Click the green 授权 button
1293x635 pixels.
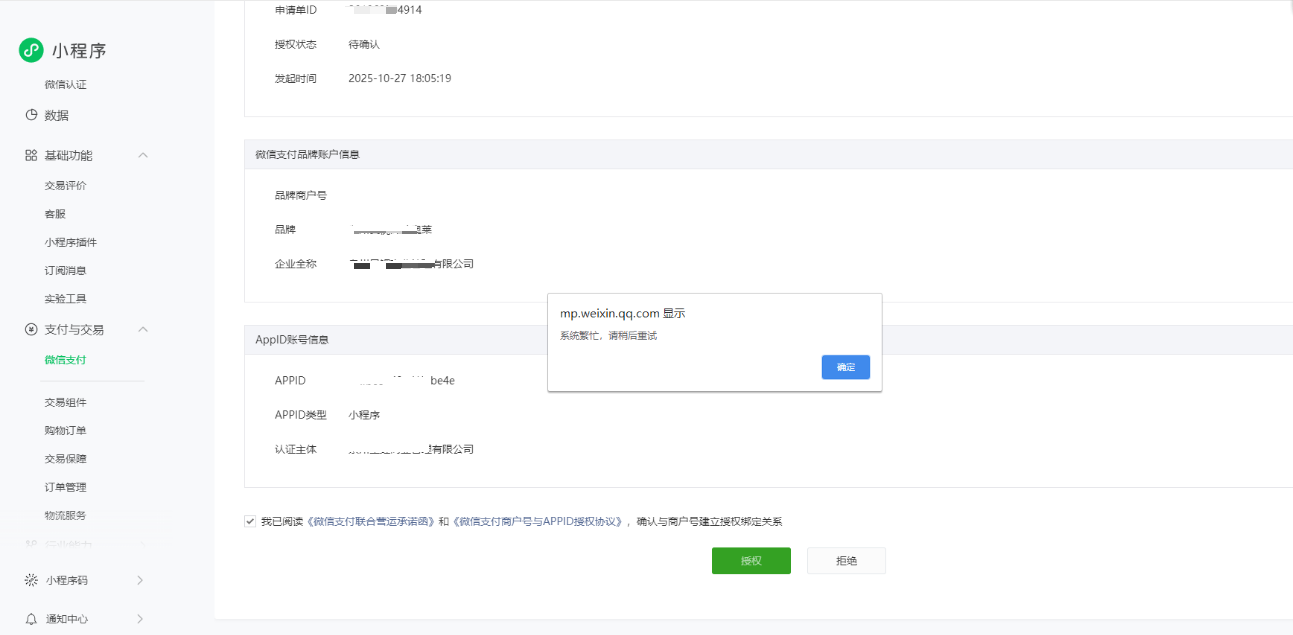coord(751,561)
